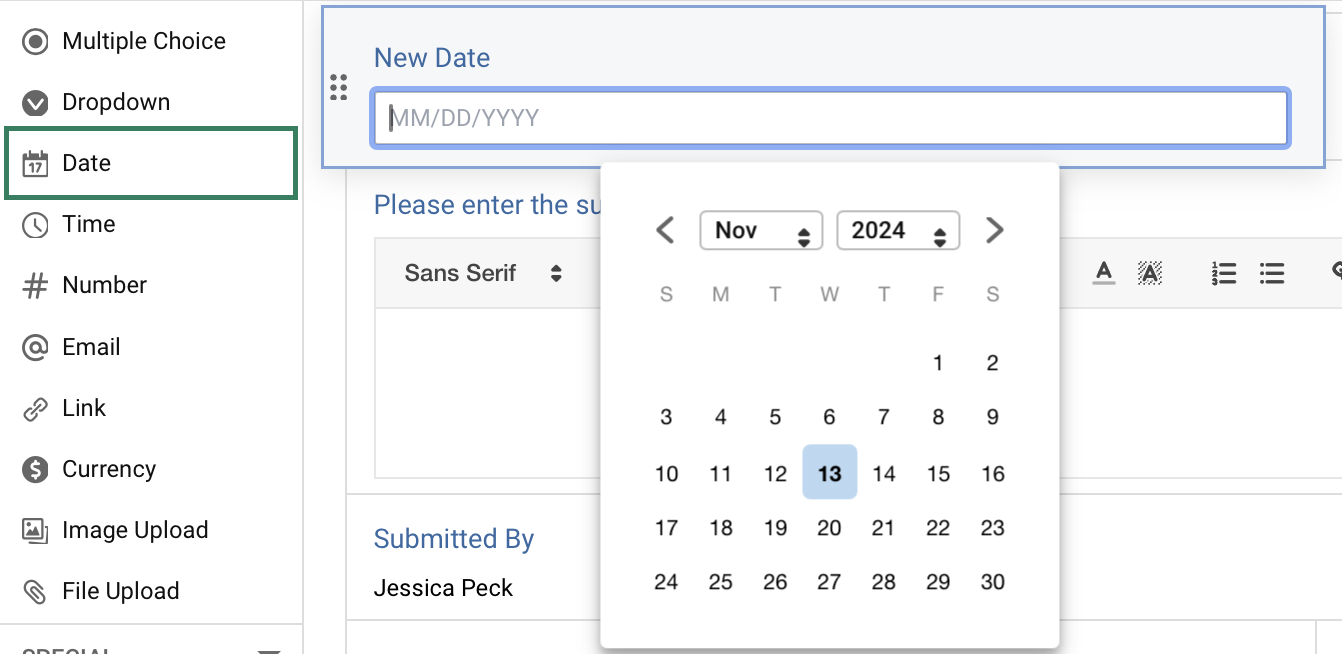1342x654 pixels.
Task: Select the Link field icon
Action: pyautogui.click(x=36, y=408)
